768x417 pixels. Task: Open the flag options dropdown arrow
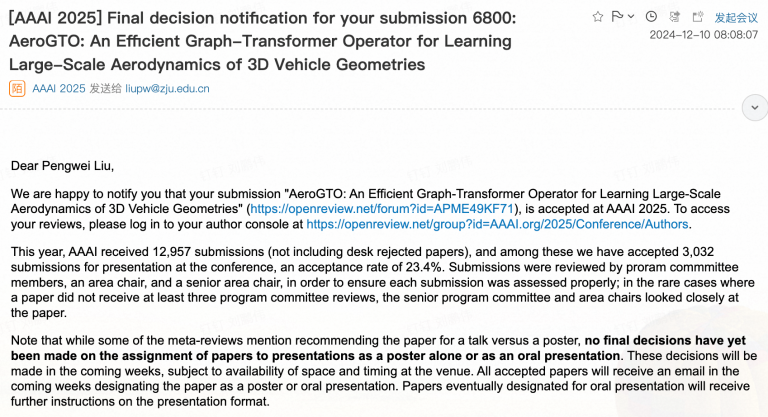631,17
